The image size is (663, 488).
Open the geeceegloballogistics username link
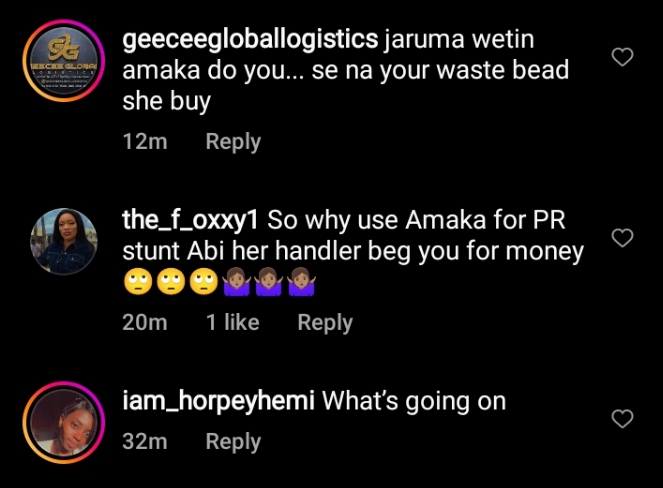(x=250, y=40)
